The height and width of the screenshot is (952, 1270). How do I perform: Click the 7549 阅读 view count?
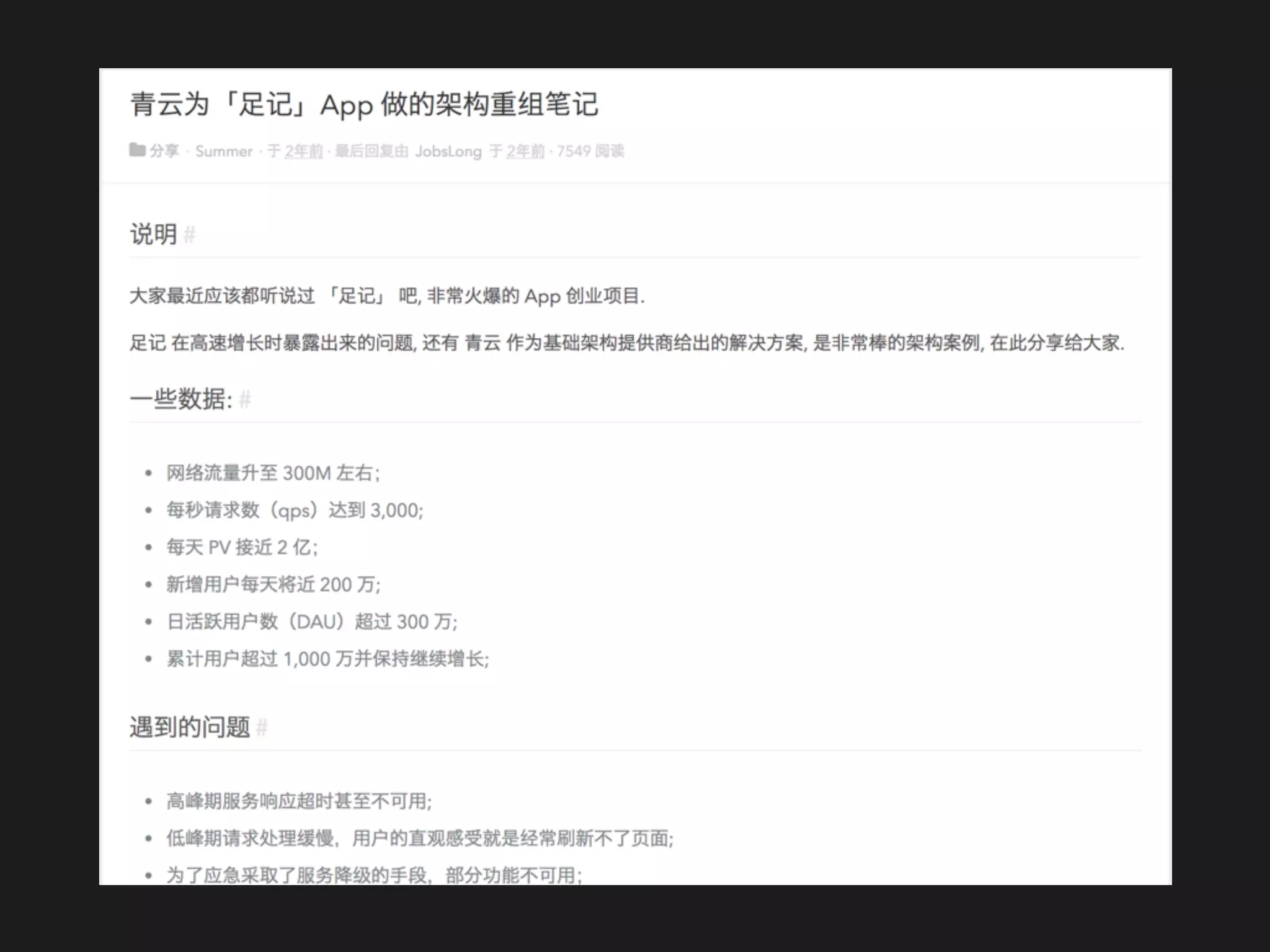coord(590,151)
